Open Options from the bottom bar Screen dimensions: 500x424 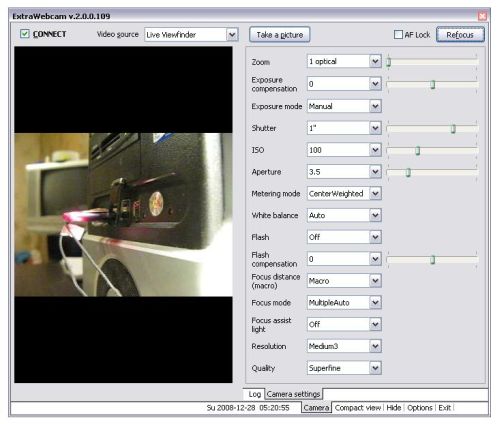tap(420, 408)
